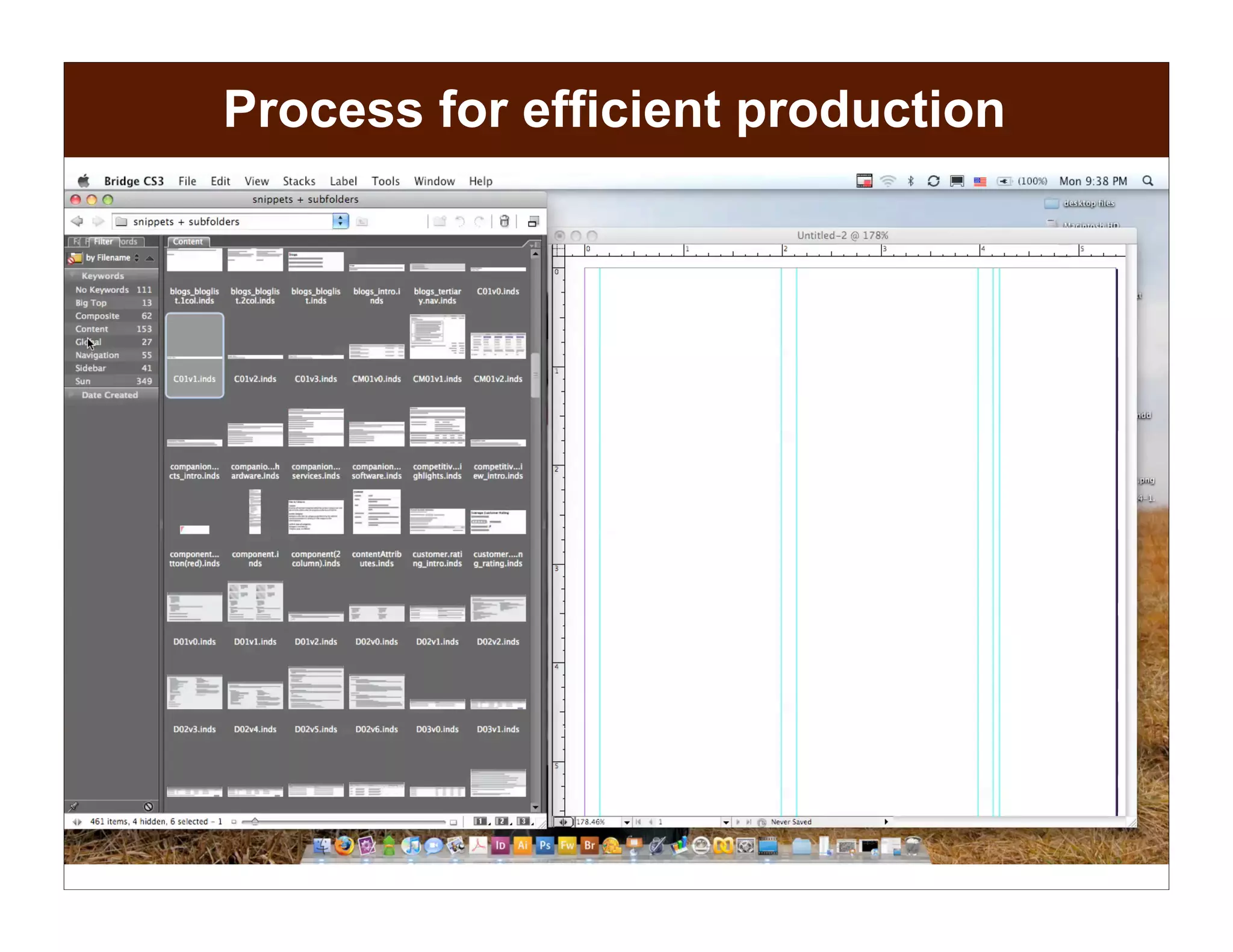
Task: Open the Stacks menu
Action: pyautogui.click(x=299, y=181)
